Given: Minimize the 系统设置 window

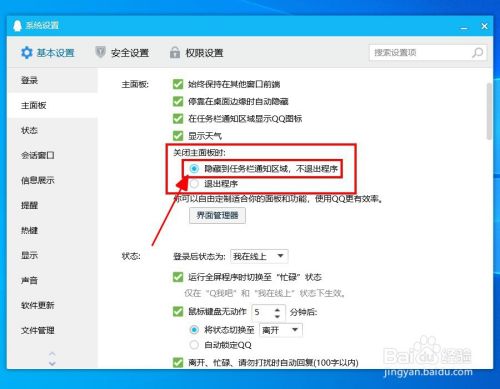Looking at the screenshot, I should (x=464, y=27).
